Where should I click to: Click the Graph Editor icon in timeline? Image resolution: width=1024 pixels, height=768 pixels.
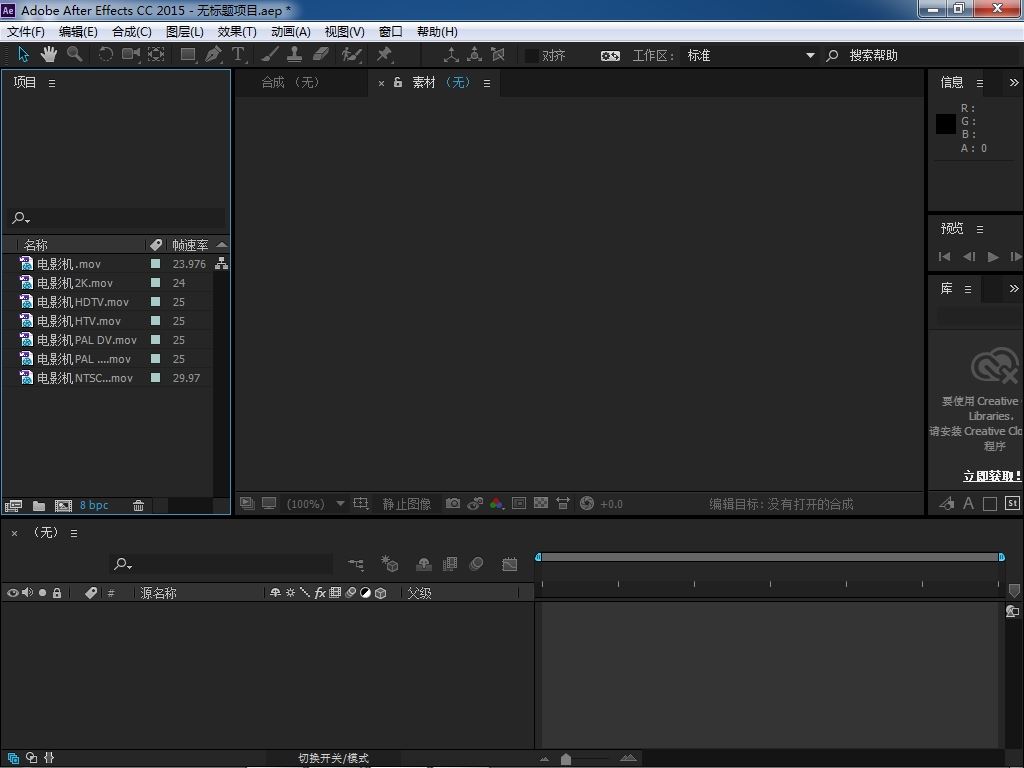pyautogui.click(x=509, y=564)
